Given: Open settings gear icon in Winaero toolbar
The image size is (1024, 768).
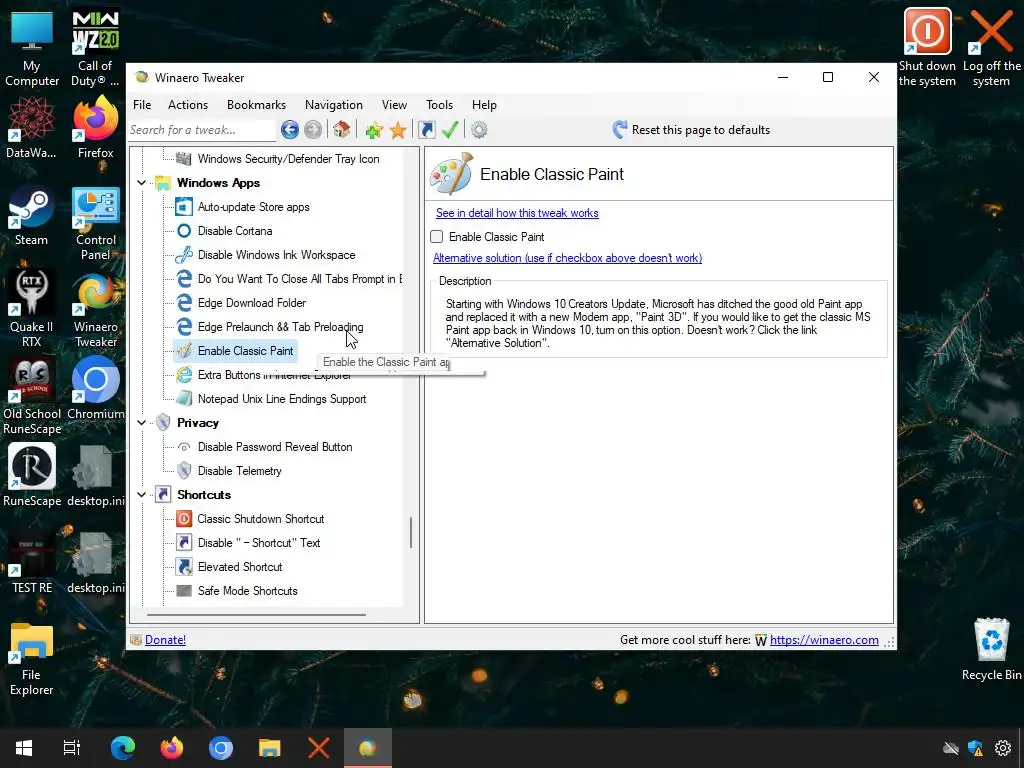Looking at the screenshot, I should pos(479,130).
